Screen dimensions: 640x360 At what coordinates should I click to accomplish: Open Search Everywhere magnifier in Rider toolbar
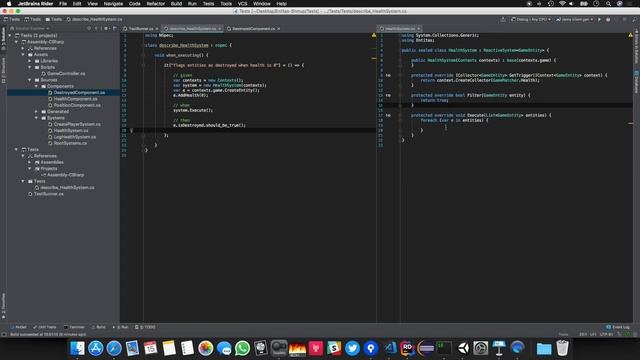click(x=635, y=19)
